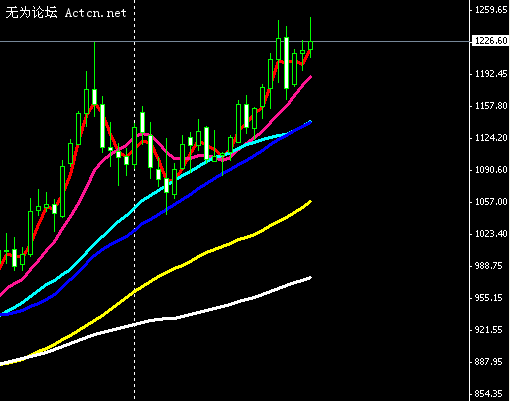511x401 pixels.
Task: Click the end tip of pink moving average
Action: (310, 77)
